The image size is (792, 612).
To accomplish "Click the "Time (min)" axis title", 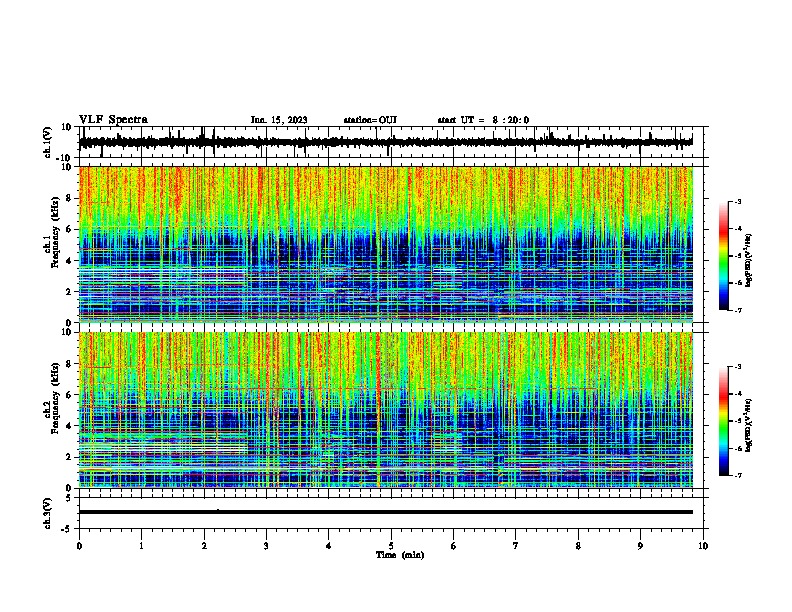I will coord(400,555).
